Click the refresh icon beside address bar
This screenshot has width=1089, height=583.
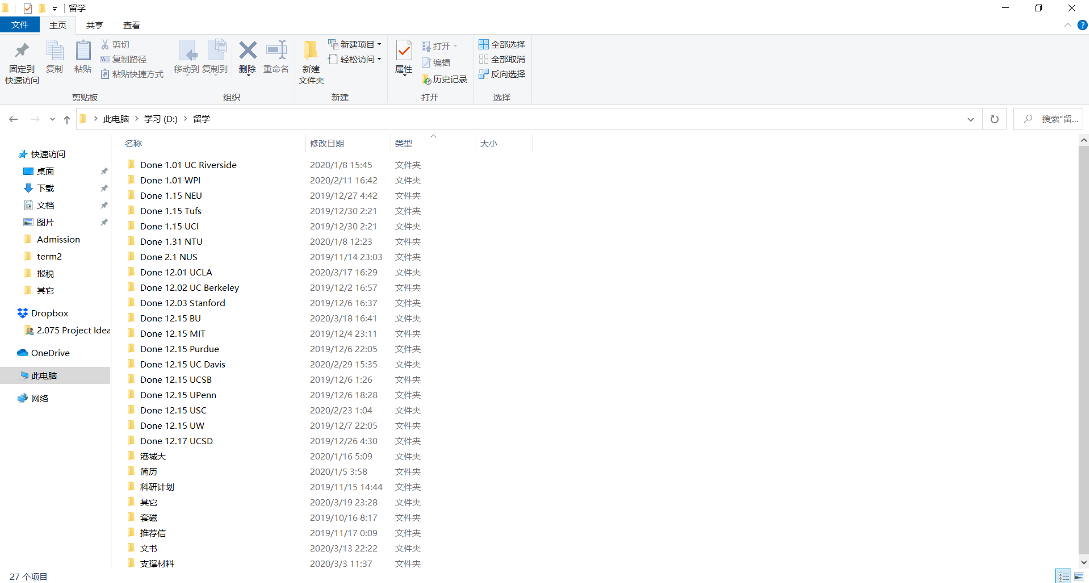point(994,119)
